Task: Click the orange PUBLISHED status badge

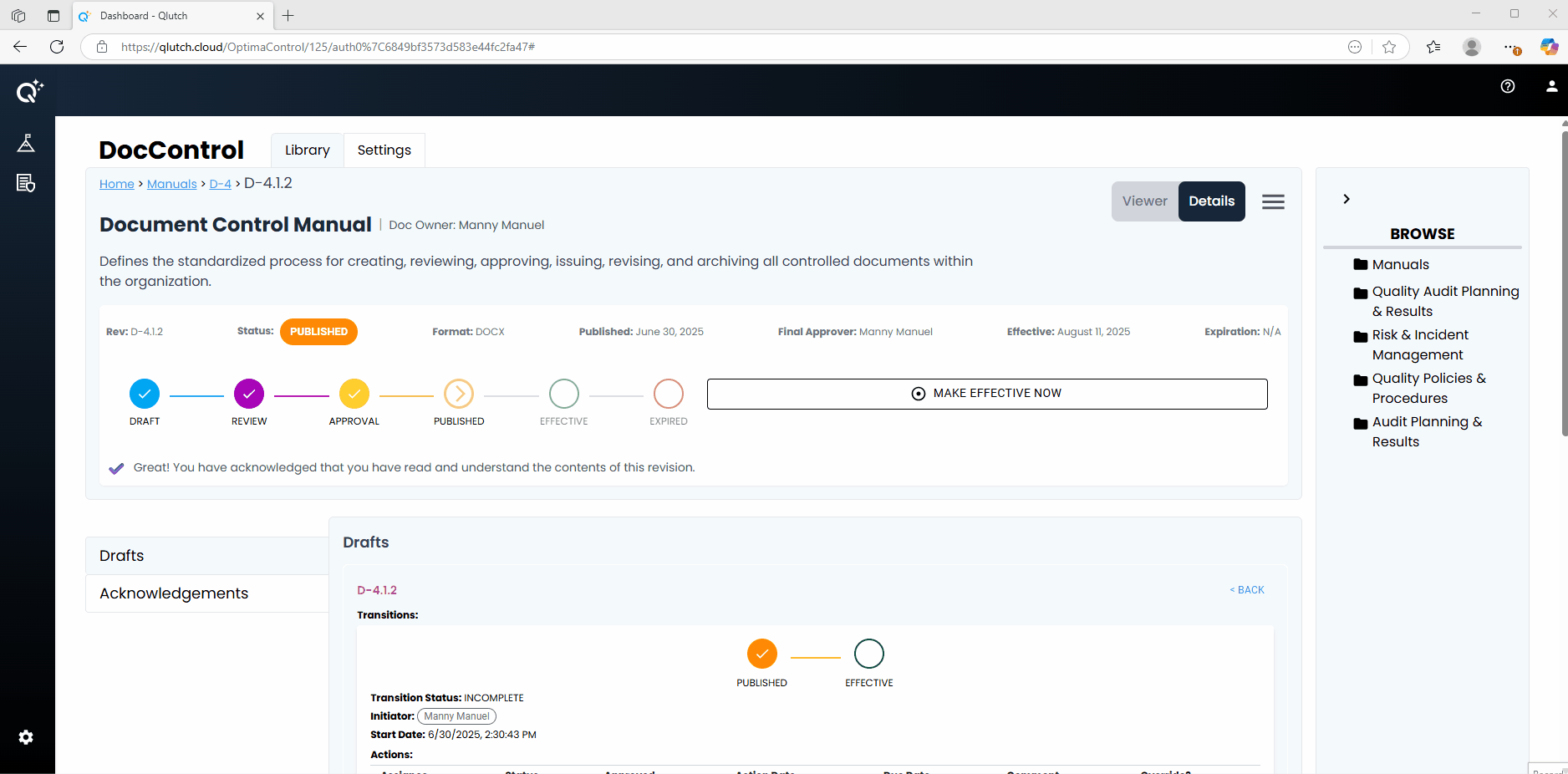Action: pos(318,332)
